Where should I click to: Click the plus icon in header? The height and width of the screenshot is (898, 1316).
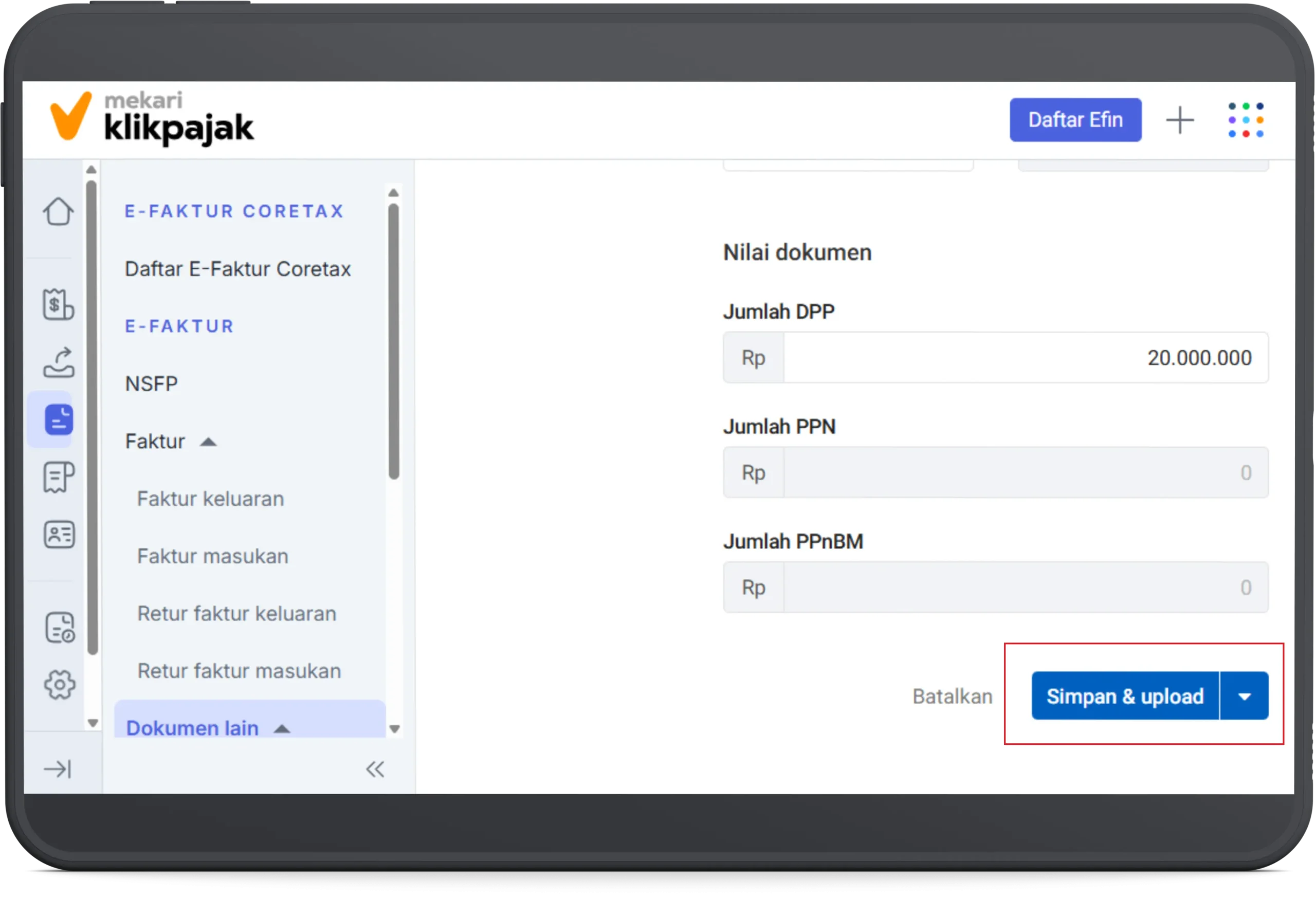pos(1180,120)
